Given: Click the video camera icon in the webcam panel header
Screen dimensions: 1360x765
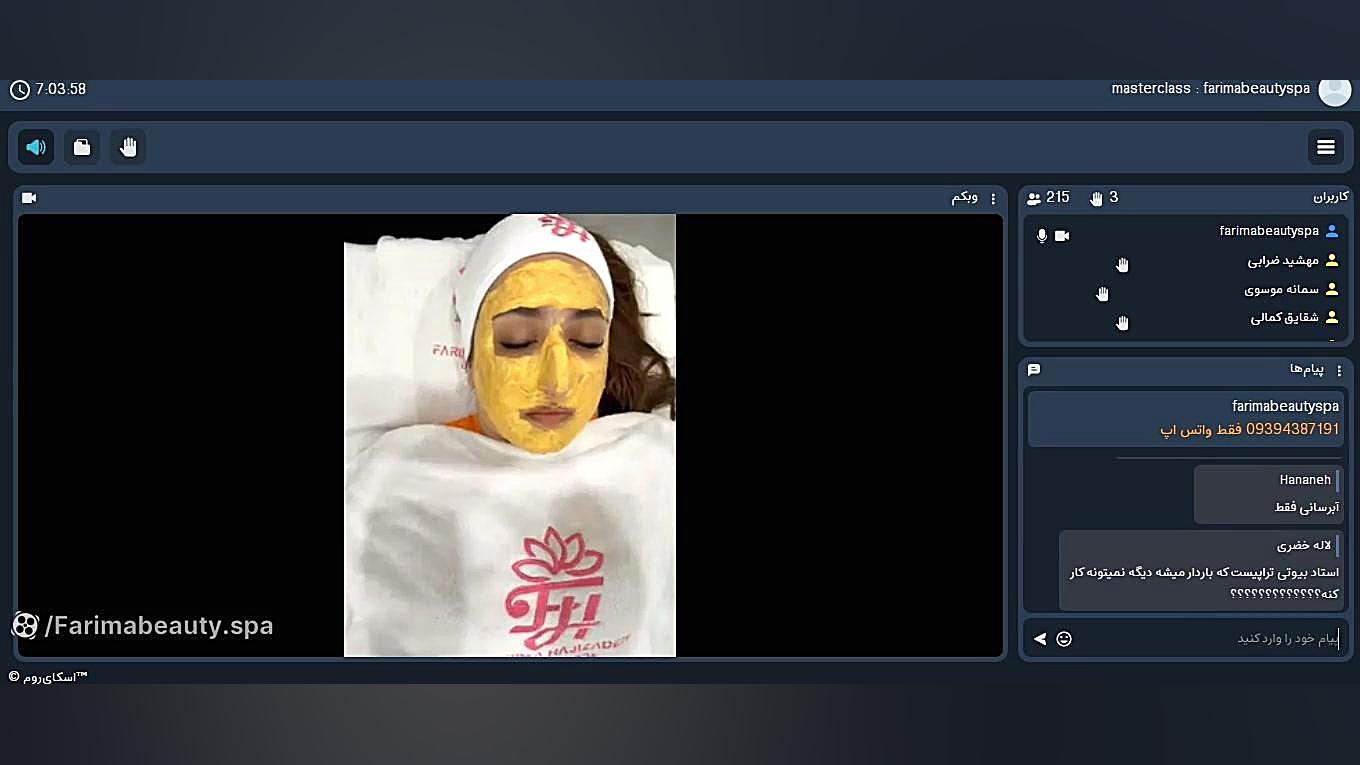Looking at the screenshot, I should coord(29,198).
